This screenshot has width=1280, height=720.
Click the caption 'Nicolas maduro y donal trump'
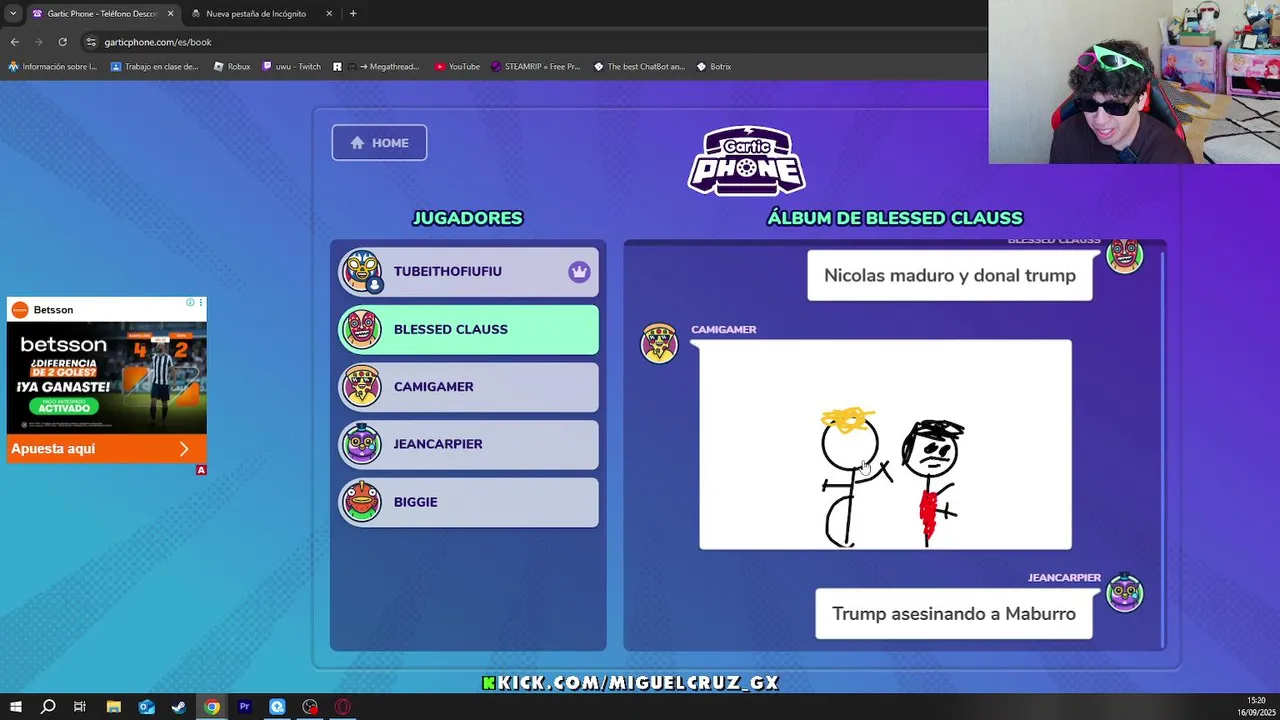click(x=950, y=275)
